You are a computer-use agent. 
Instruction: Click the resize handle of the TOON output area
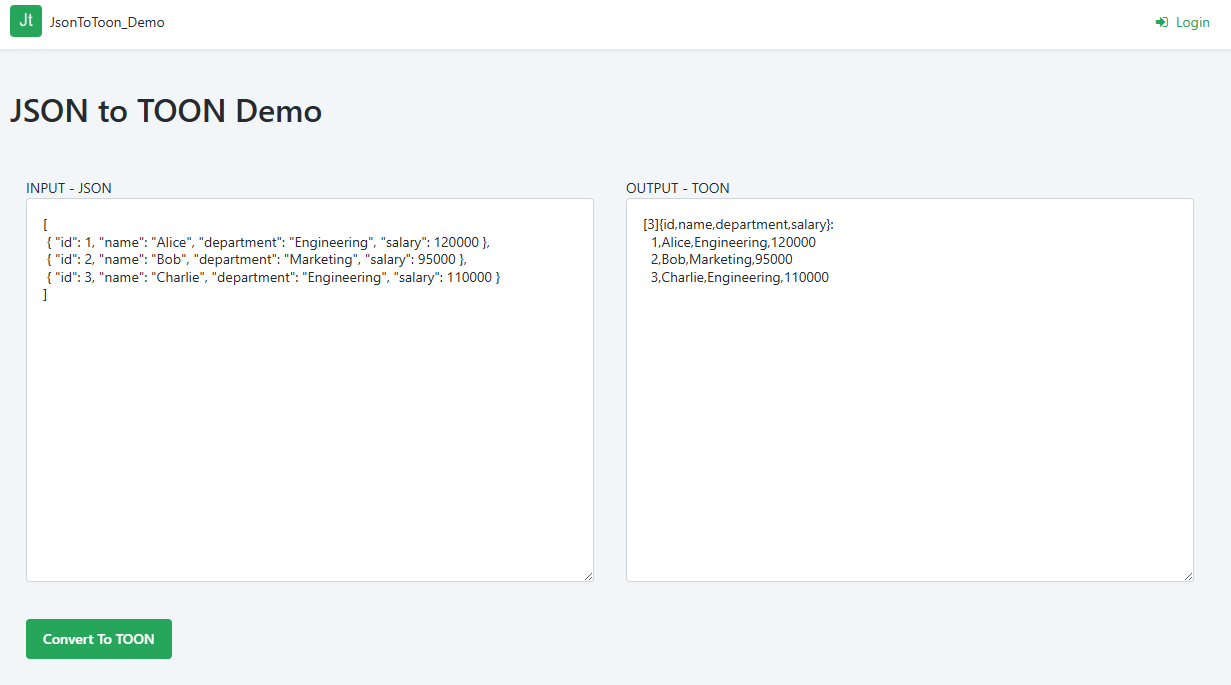[1188, 576]
